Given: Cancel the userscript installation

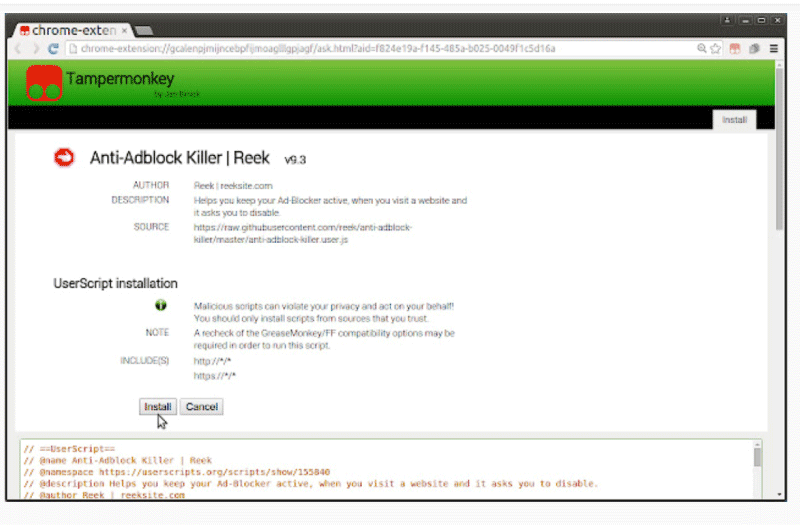Looking at the screenshot, I should coord(202,407).
